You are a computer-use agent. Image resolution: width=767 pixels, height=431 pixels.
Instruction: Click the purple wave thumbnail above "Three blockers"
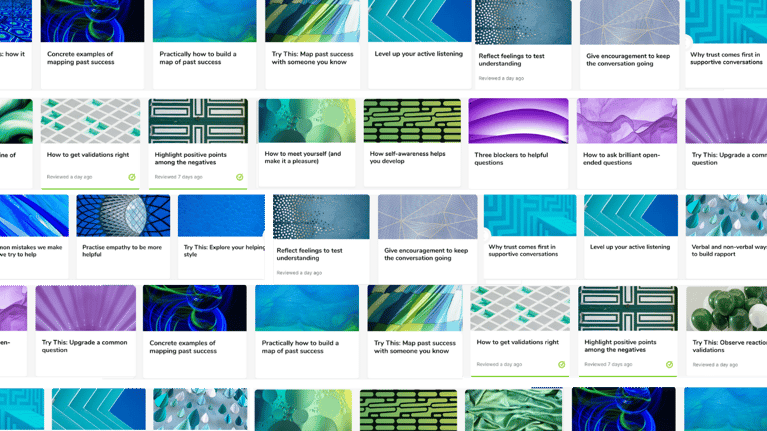pyautogui.click(x=518, y=120)
